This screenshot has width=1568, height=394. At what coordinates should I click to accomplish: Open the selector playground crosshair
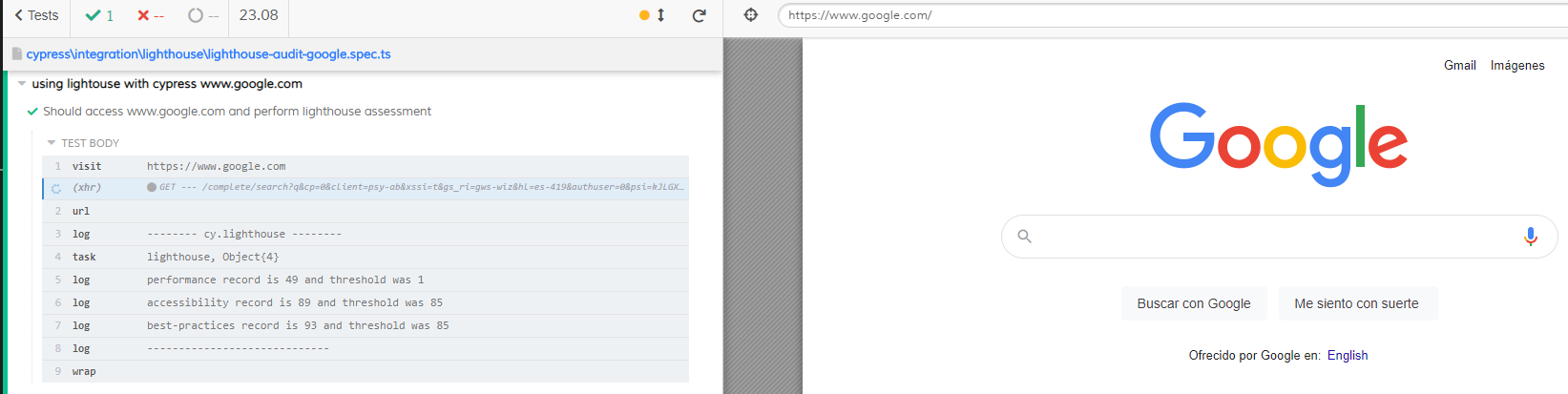coord(751,14)
